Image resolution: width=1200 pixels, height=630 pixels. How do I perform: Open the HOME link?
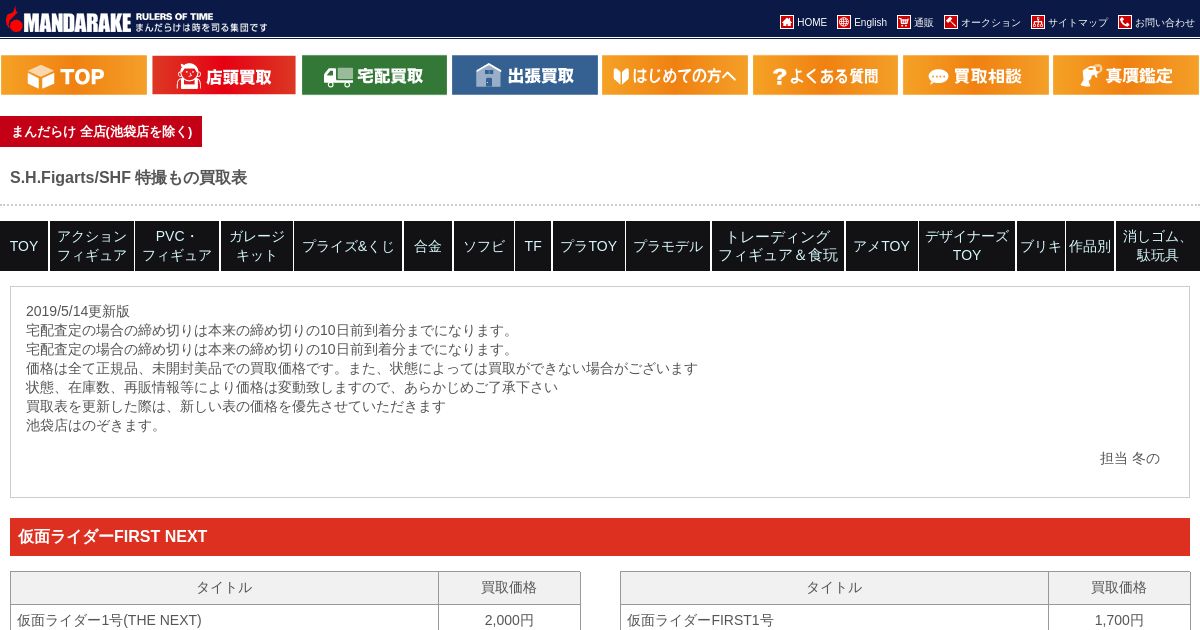point(812,22)
